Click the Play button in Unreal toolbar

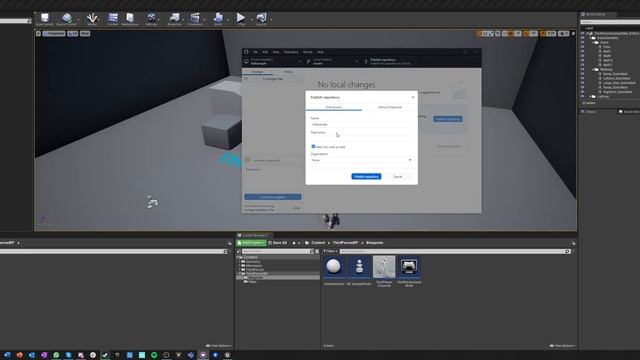[241, 18]
